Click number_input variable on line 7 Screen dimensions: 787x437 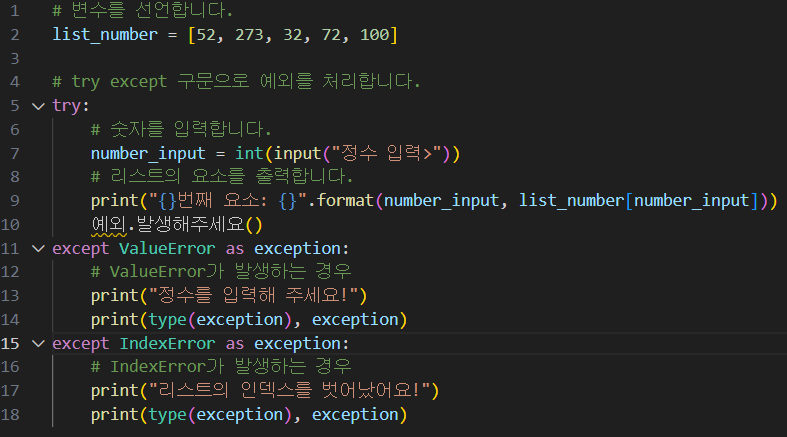(148, 154)
